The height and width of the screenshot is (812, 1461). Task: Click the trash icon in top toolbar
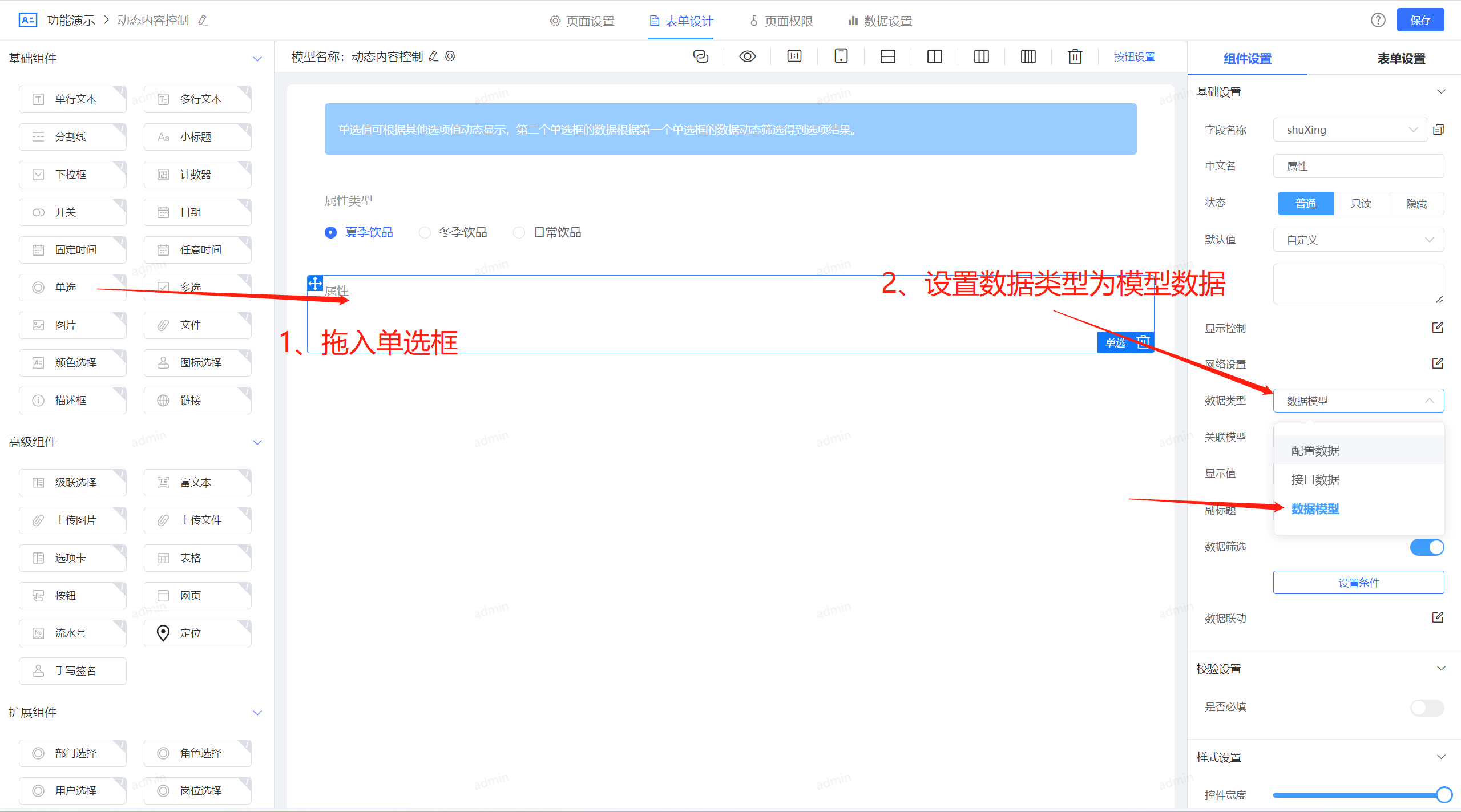coord(1075,56)
